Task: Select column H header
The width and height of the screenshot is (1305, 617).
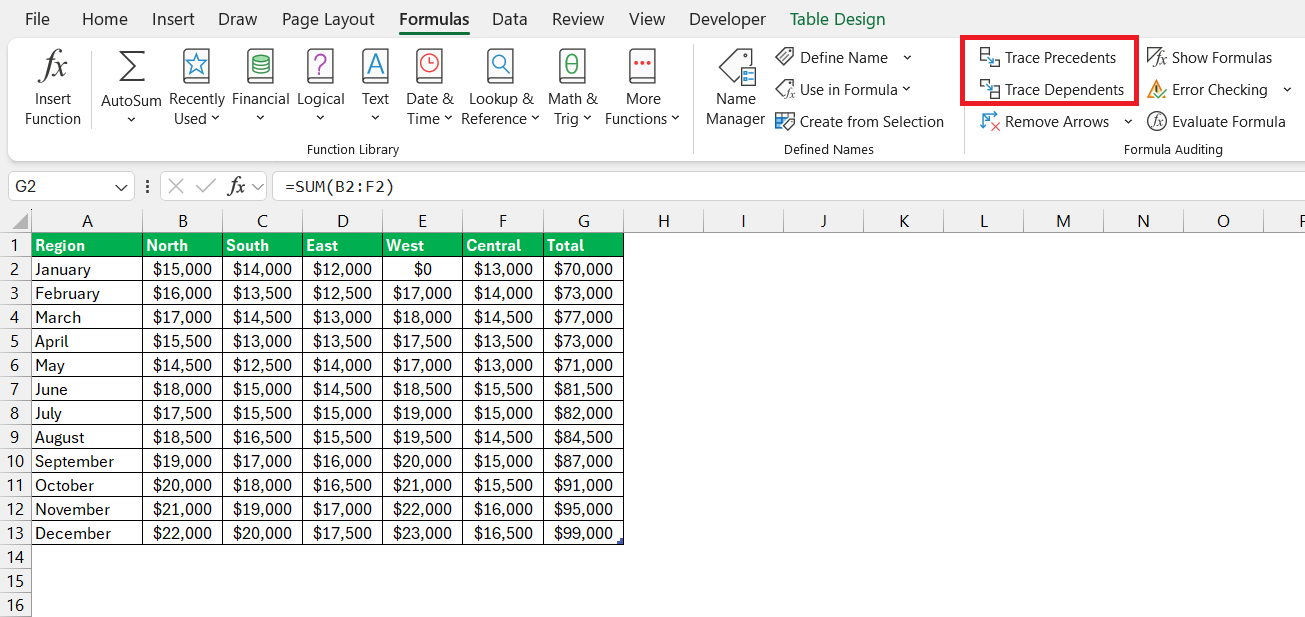Action: [663, 221]
